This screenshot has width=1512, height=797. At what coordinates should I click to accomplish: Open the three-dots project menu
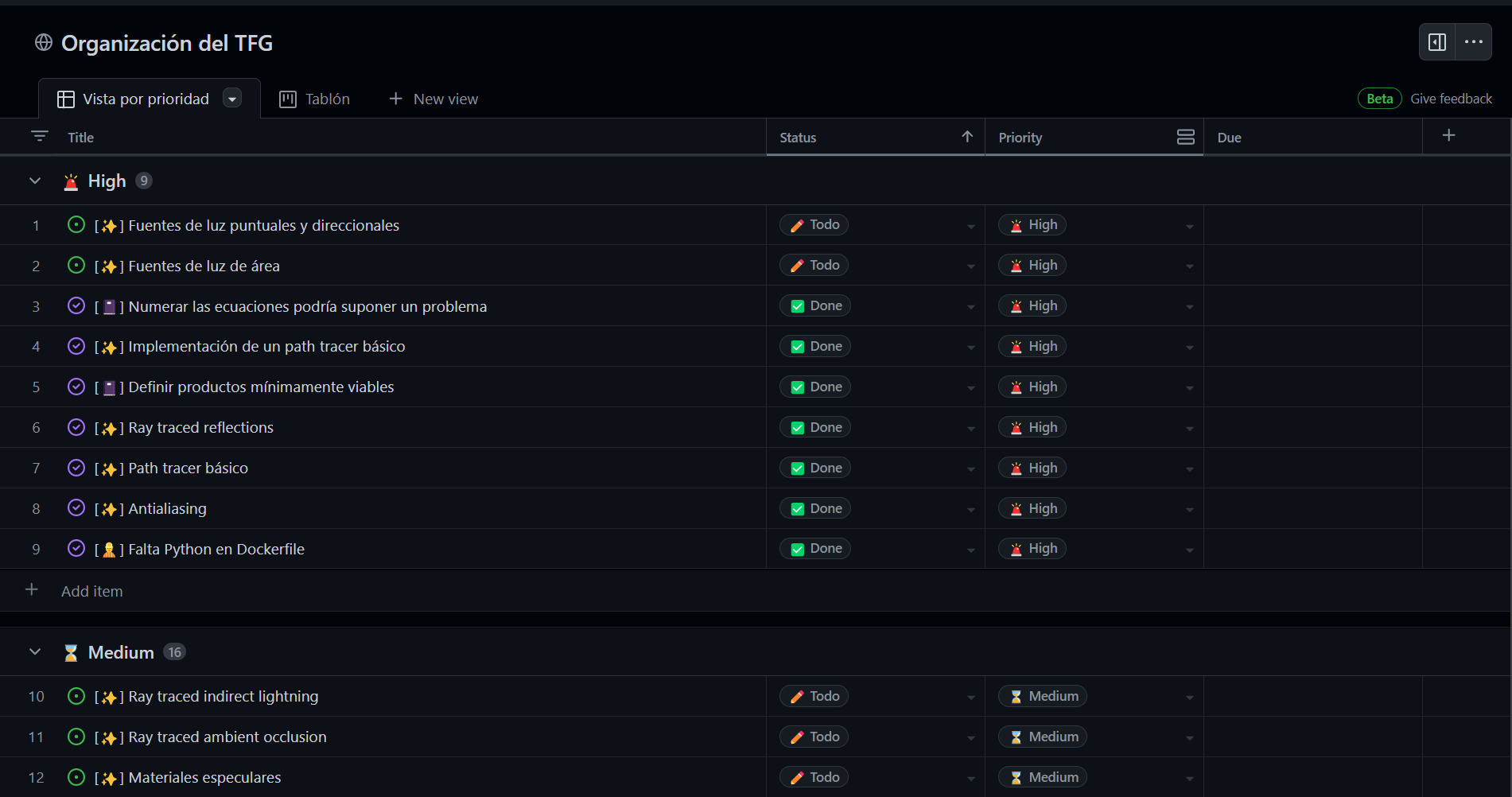(x=1474, y=42)
